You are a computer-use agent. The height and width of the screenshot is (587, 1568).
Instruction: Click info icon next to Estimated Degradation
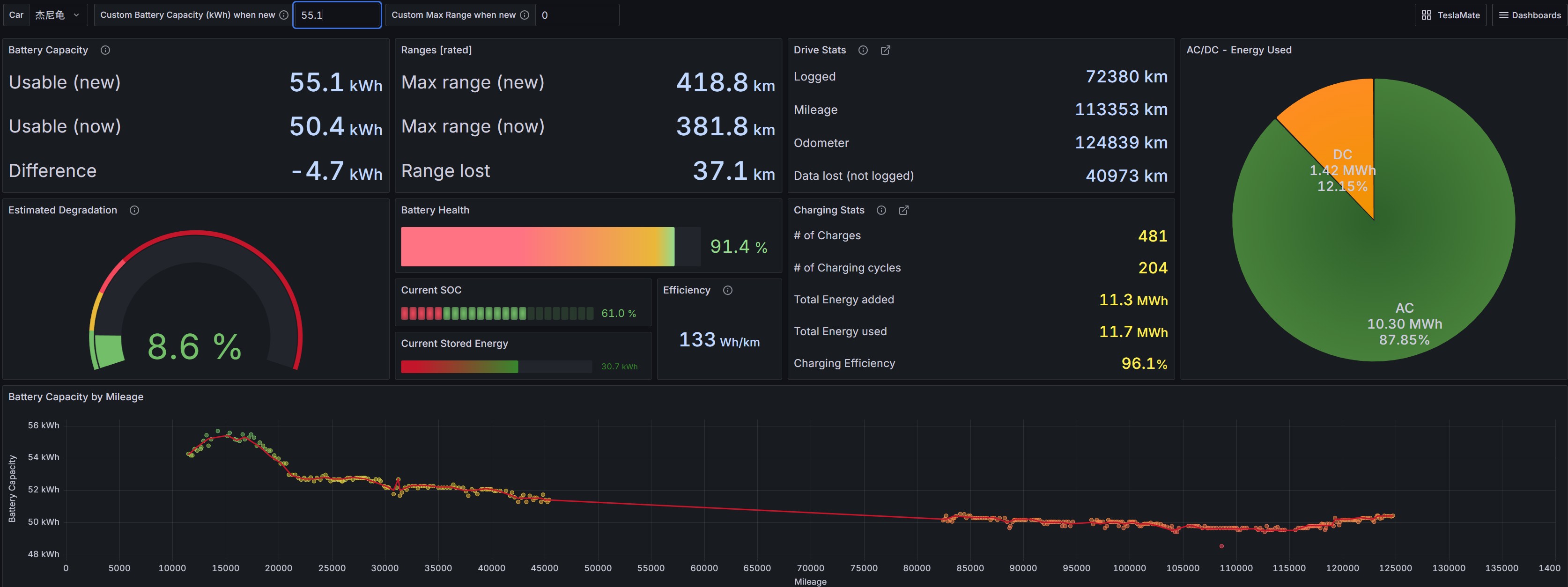pyautogui.click(x=134, y=210)
